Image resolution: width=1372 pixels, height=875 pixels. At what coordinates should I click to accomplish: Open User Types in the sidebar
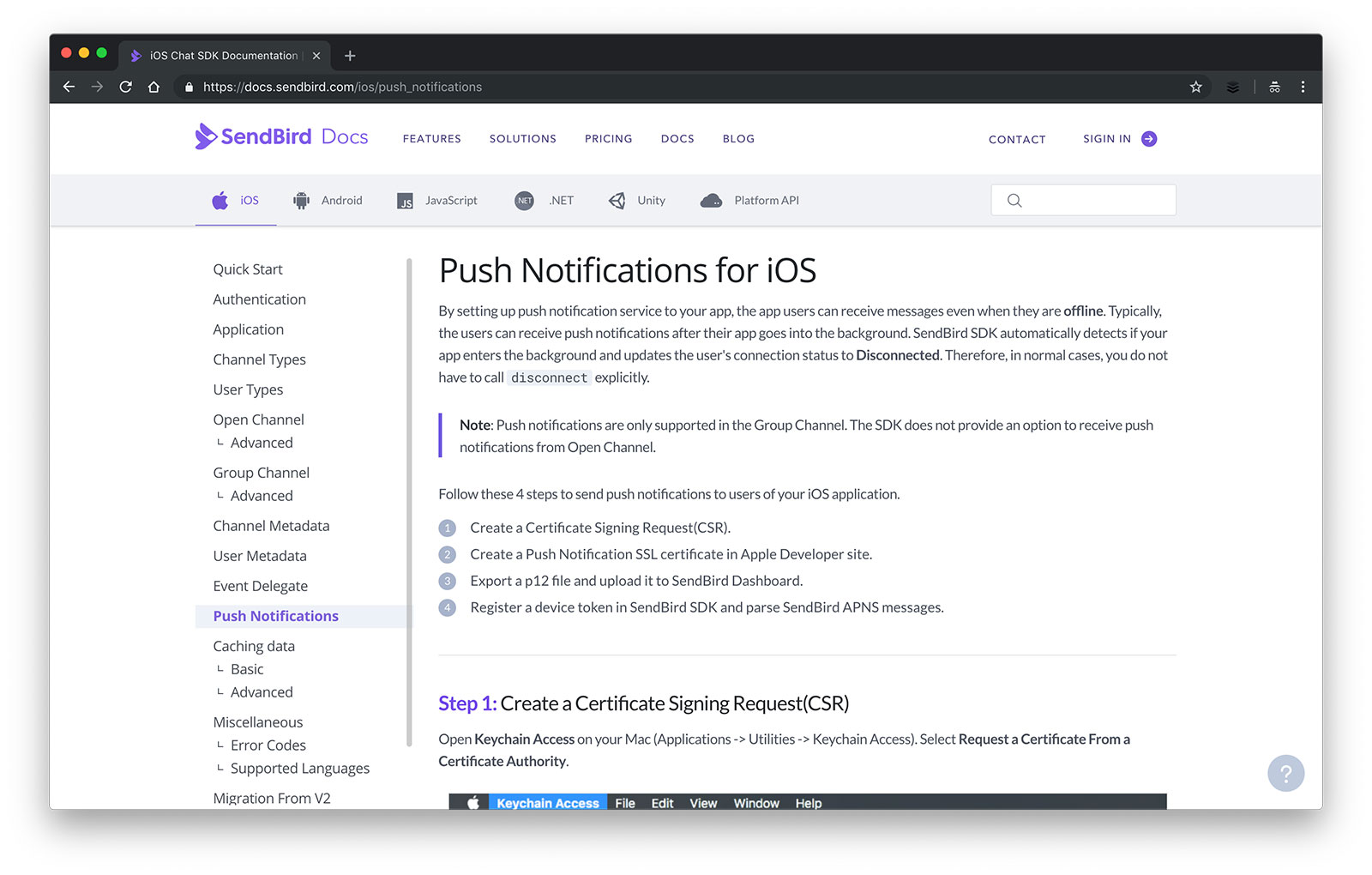coord(248,389)
